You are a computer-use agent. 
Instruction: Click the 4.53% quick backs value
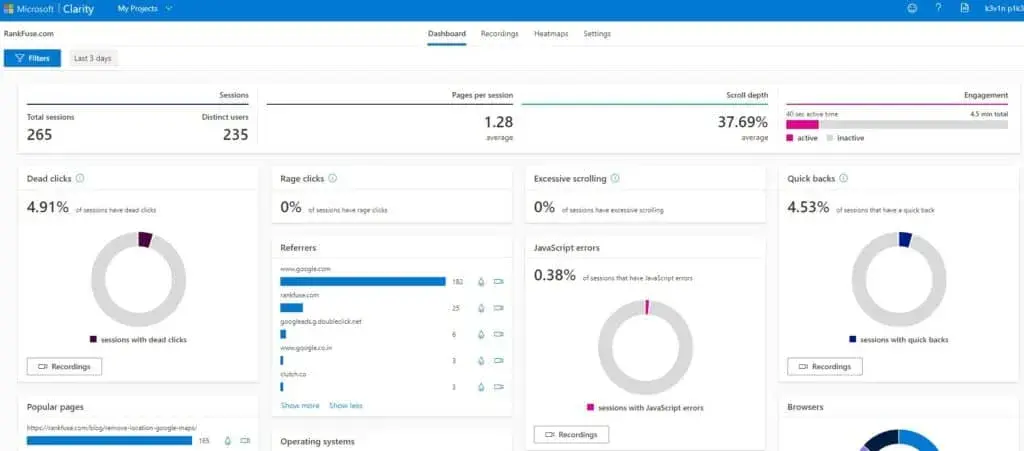(808, 208)
